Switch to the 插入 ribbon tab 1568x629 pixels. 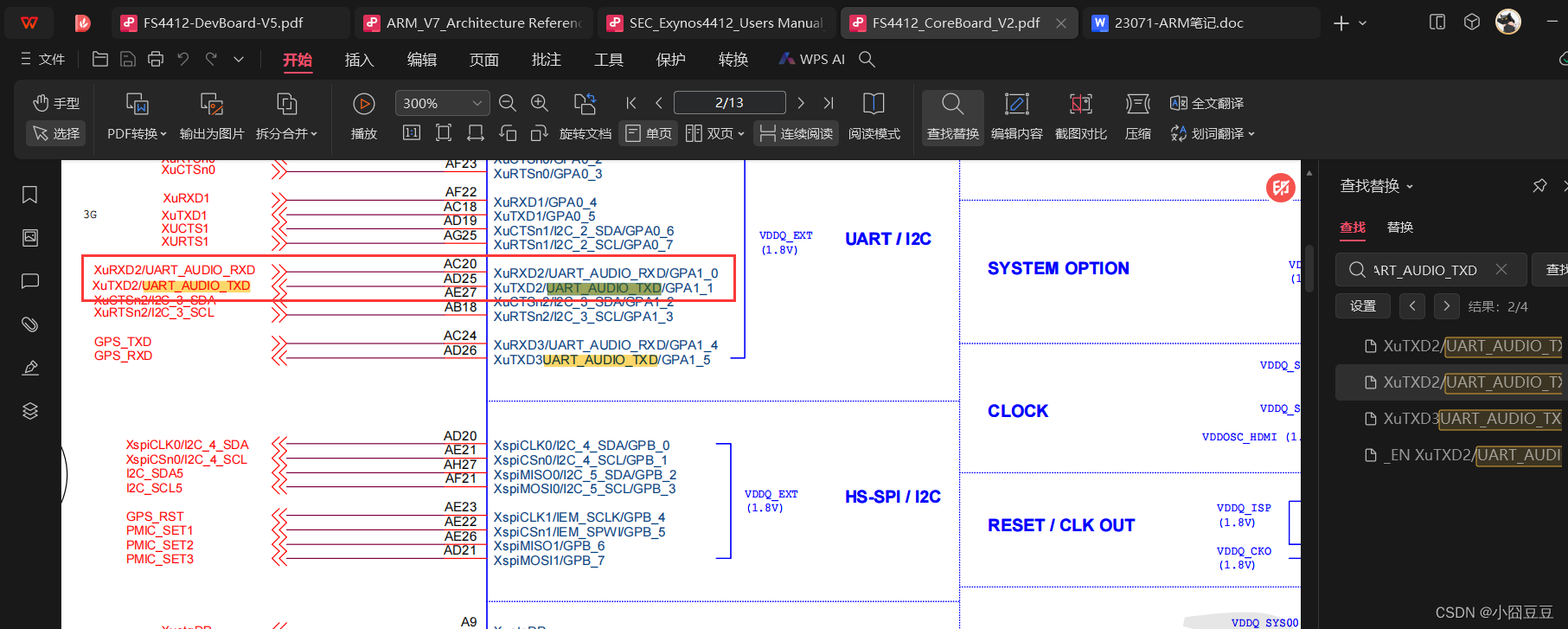coord(359,60)
